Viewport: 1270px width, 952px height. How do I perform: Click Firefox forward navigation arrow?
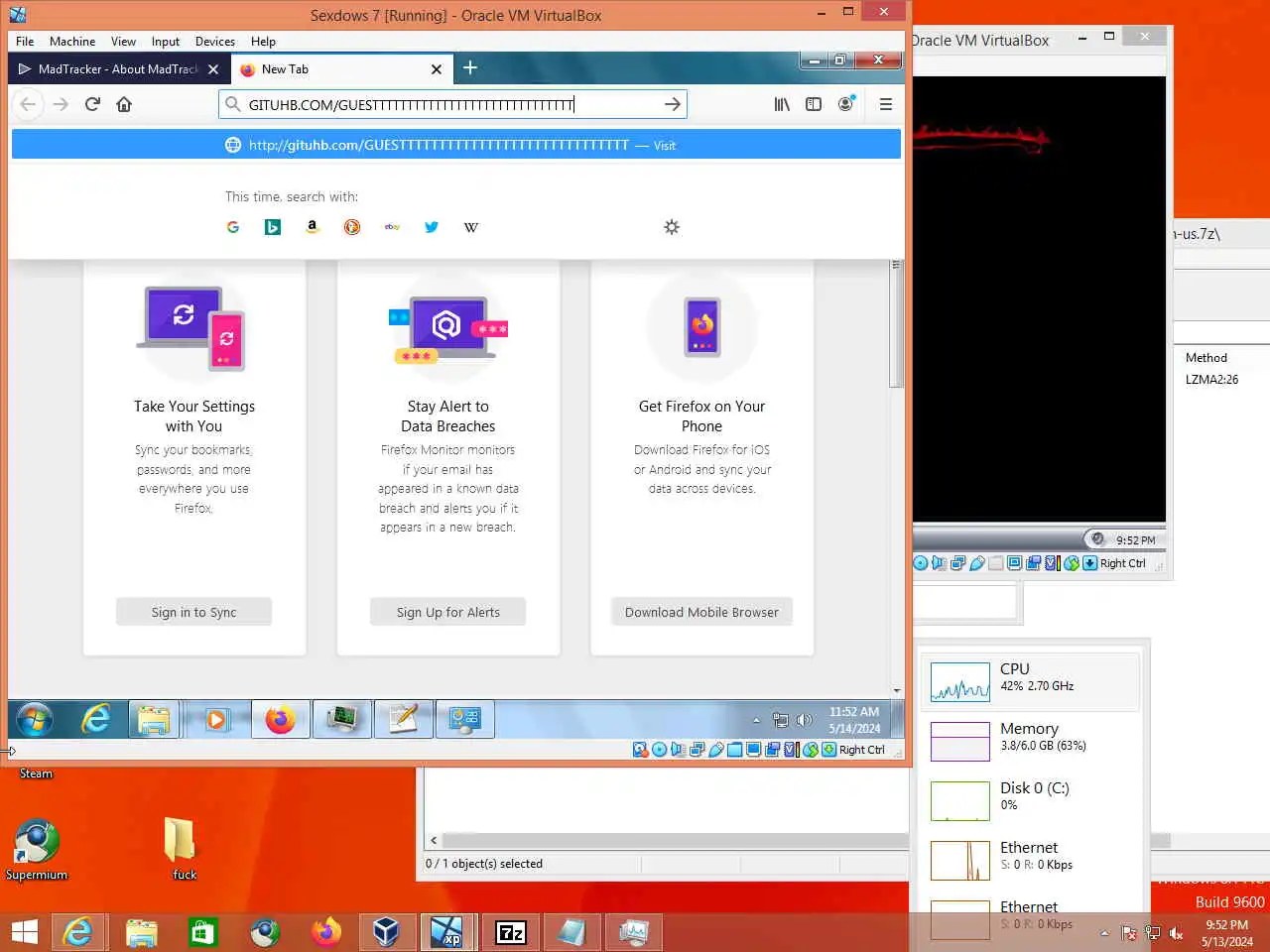coord(61,104)
